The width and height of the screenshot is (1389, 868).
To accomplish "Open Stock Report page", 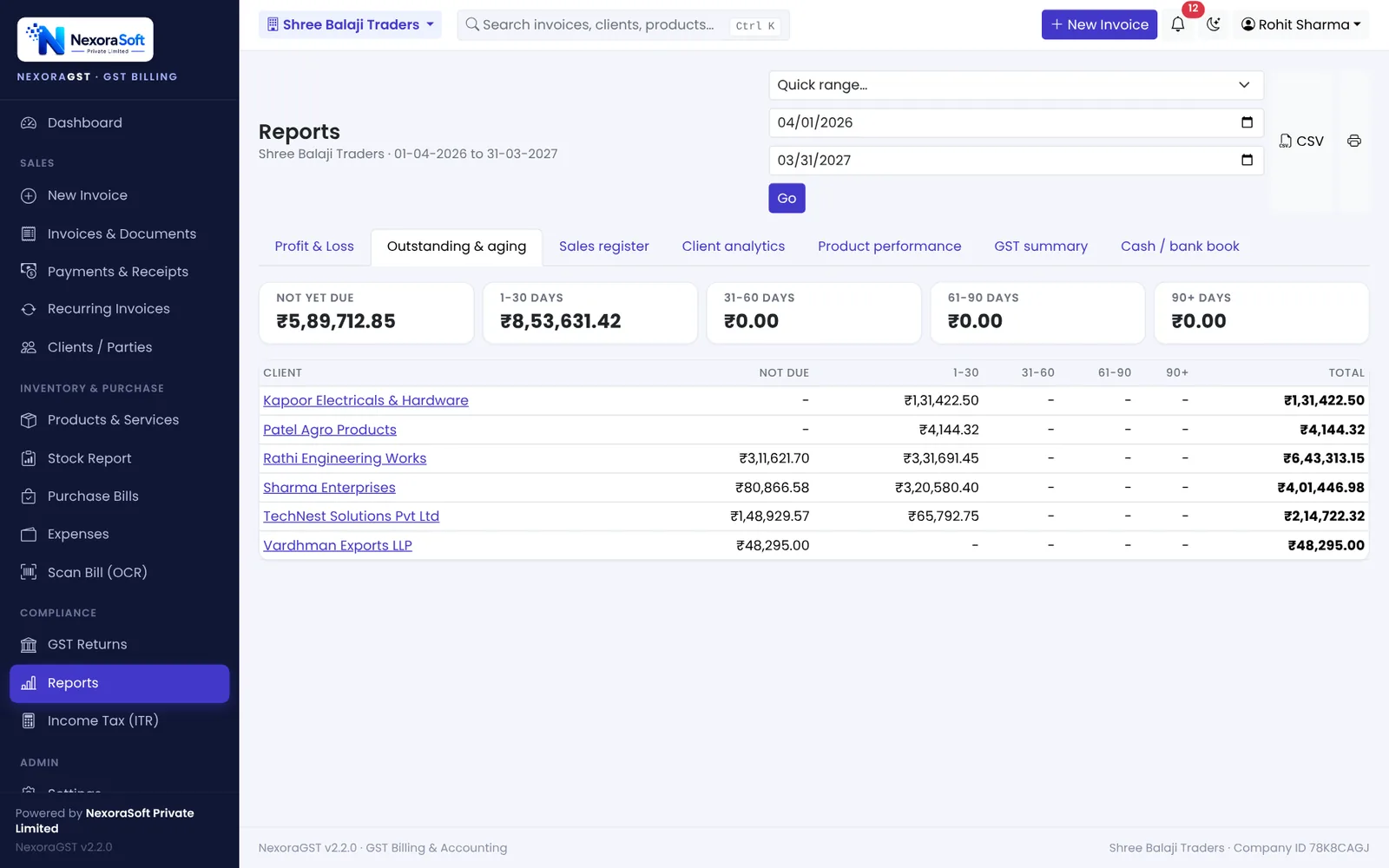I will [120, 458].
